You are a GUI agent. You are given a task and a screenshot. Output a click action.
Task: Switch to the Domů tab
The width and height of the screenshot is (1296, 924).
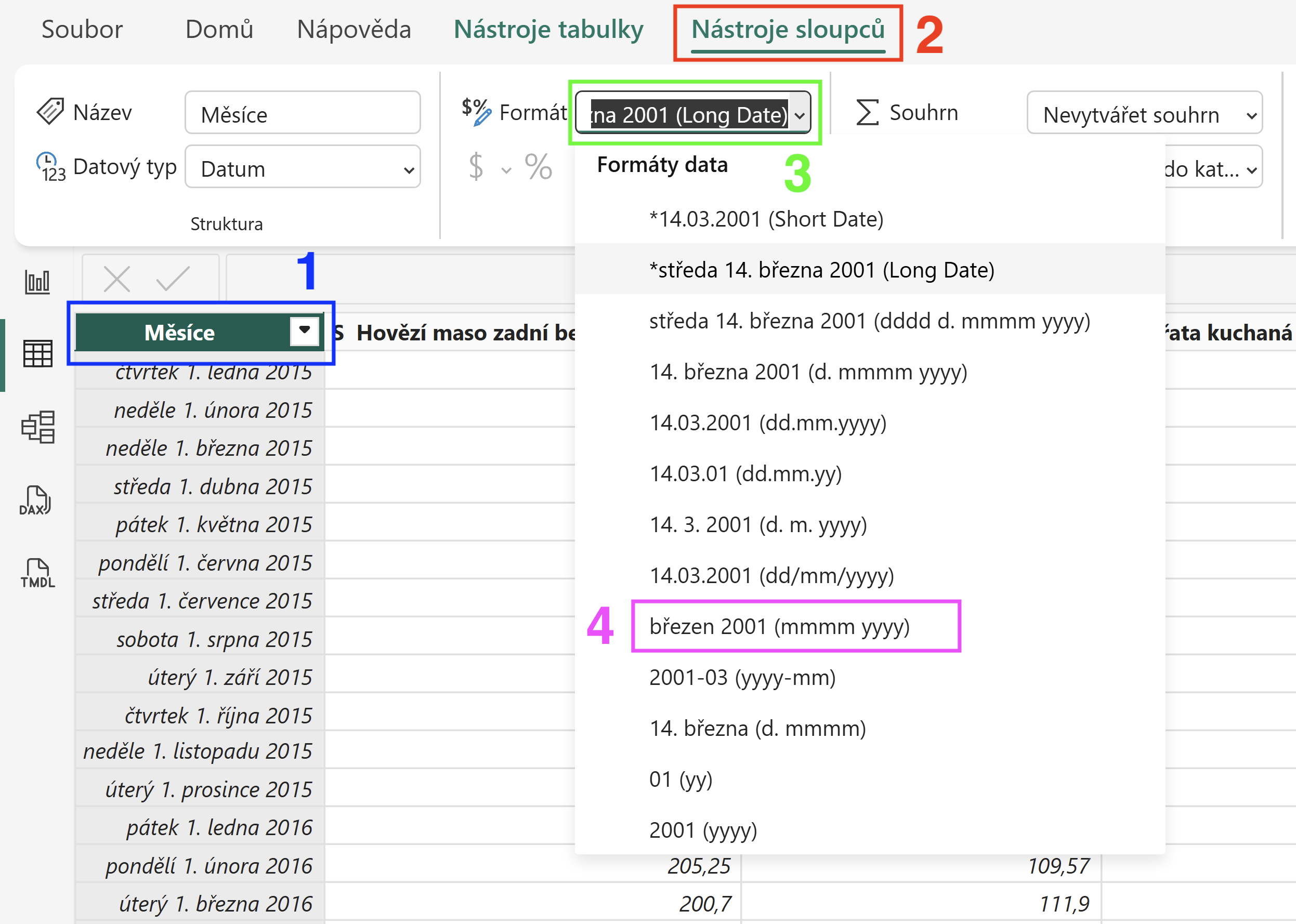coord(219,30)
